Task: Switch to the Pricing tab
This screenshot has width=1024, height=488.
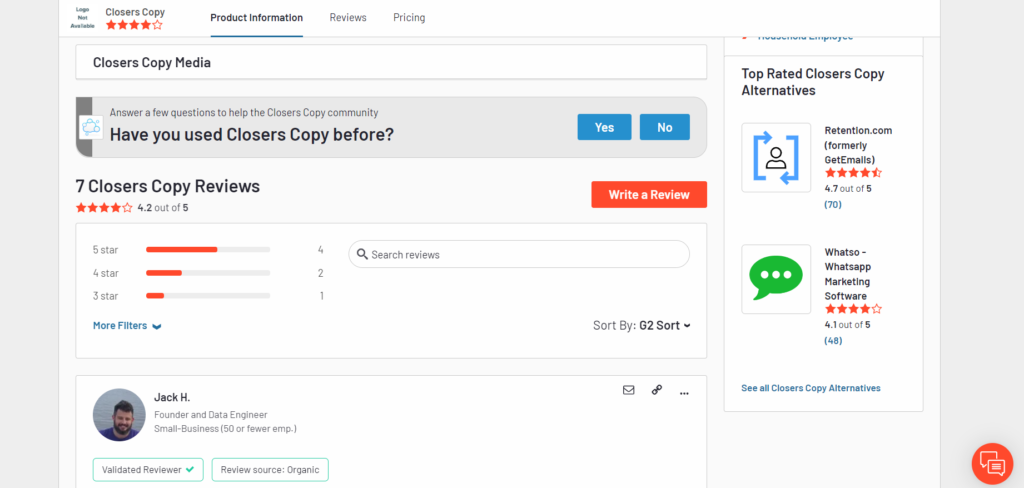Action: (x=409, y=18)
